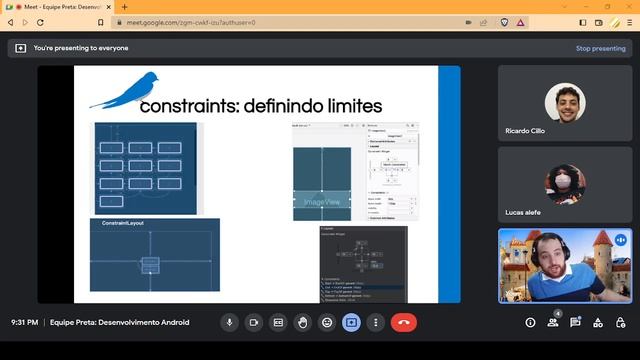Select Lucas alefe participant tile

tap(565, 184)
